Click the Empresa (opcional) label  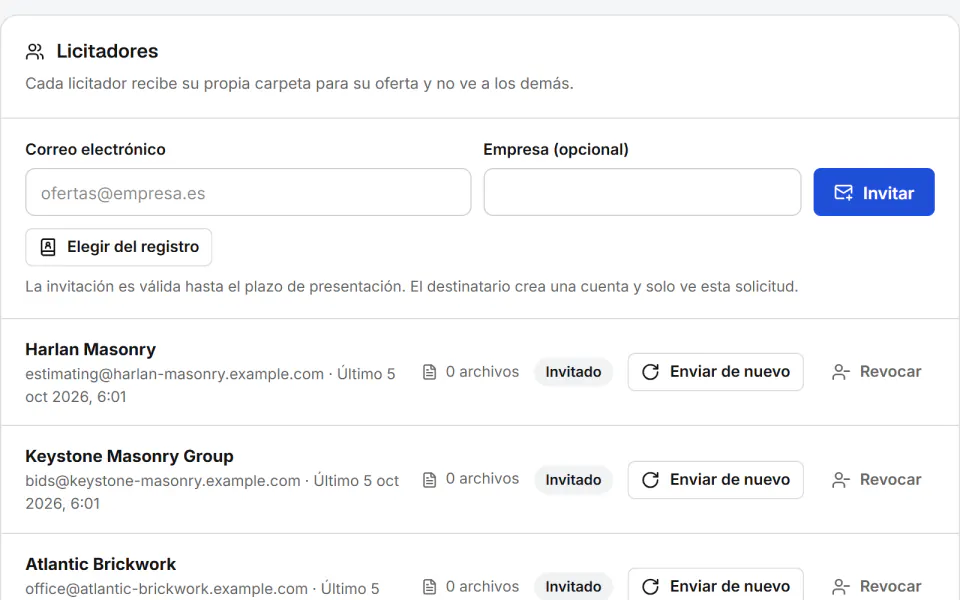tap(556, 149)
